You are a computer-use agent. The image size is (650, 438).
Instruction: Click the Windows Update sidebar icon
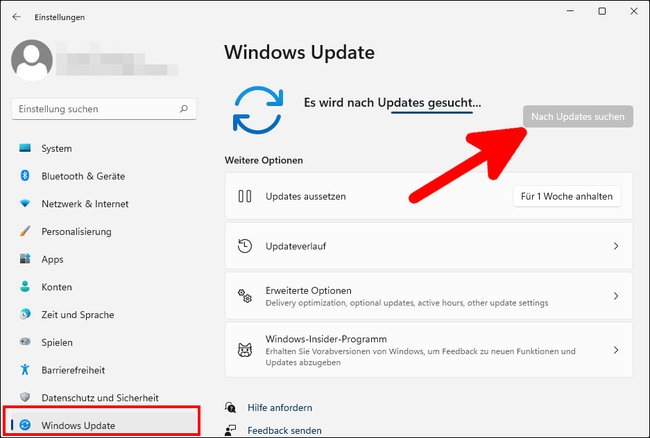click(25, 425)
